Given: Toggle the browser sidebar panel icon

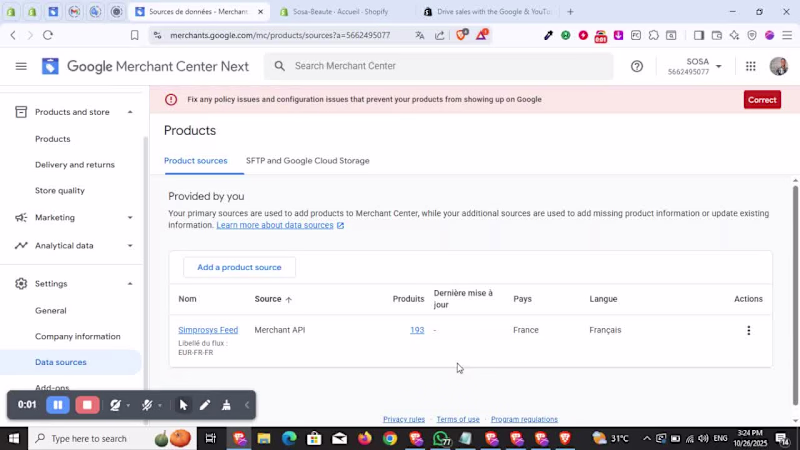Looking at the screenshot, I should (698, 35).
